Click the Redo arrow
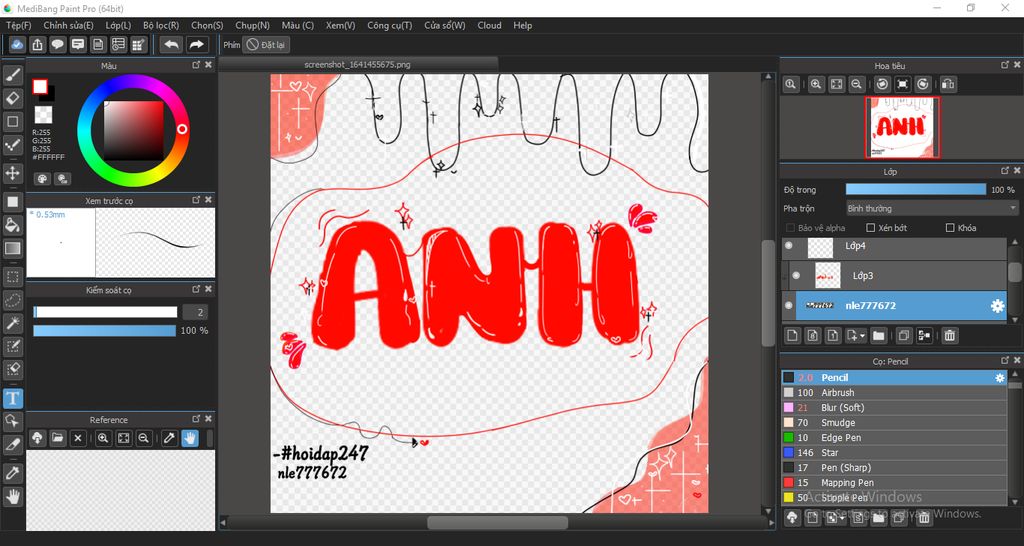 (x=196, y=44)
